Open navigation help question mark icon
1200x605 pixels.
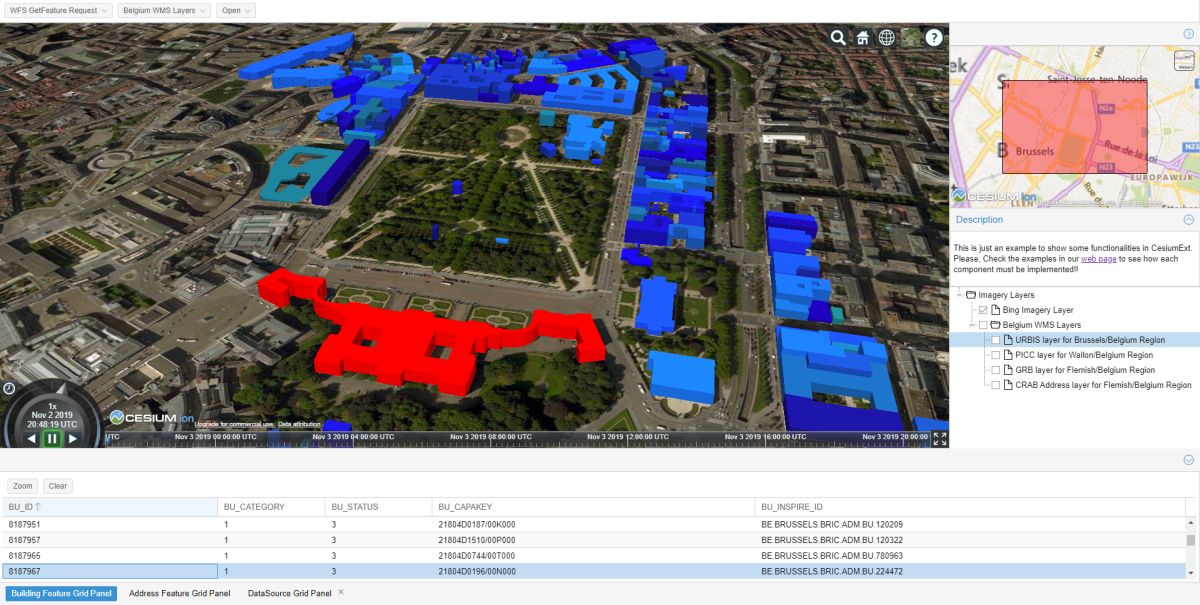pos(934,37)
